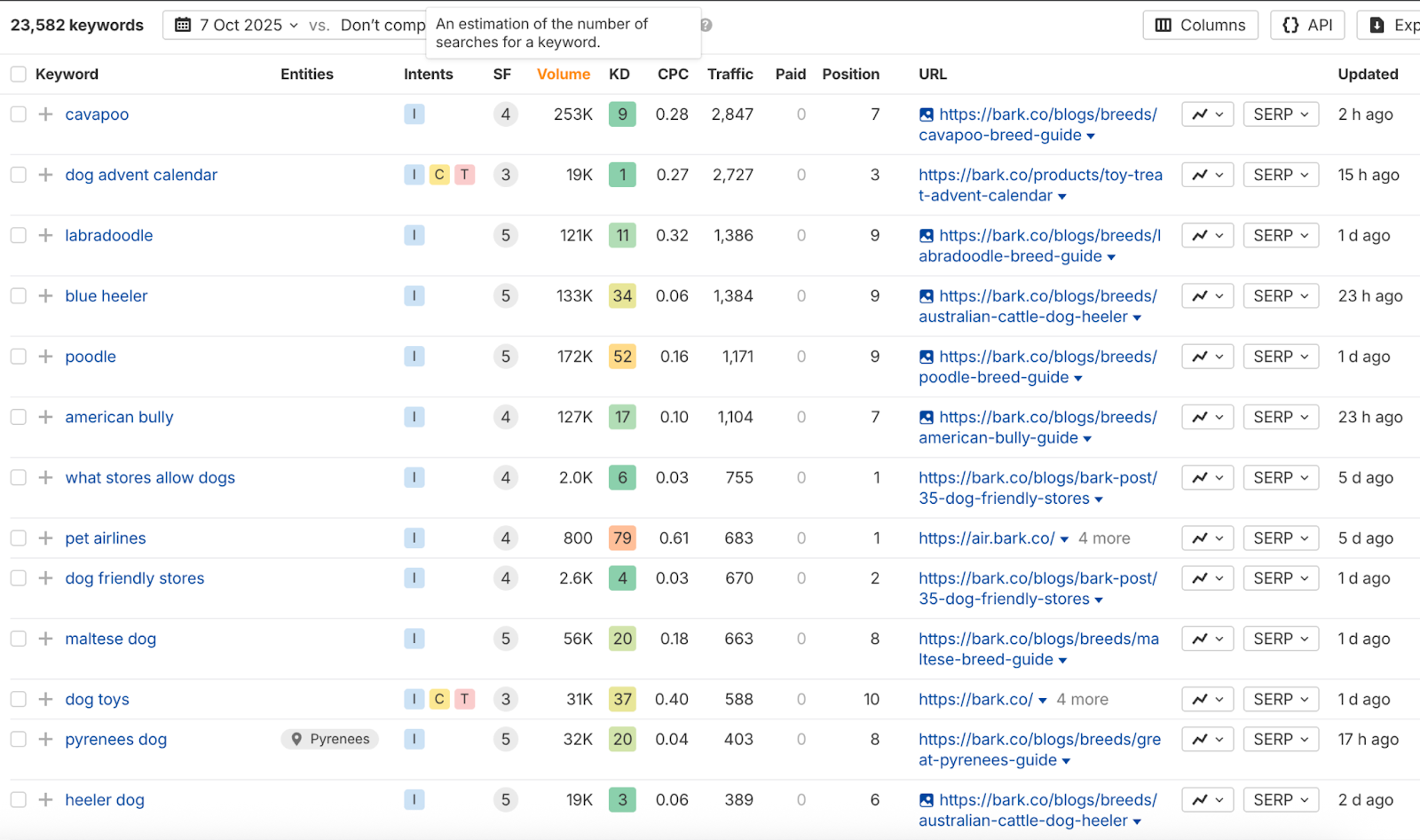Sort by the Traffic column header
The image size is (1420, 840).
point(730,75)
